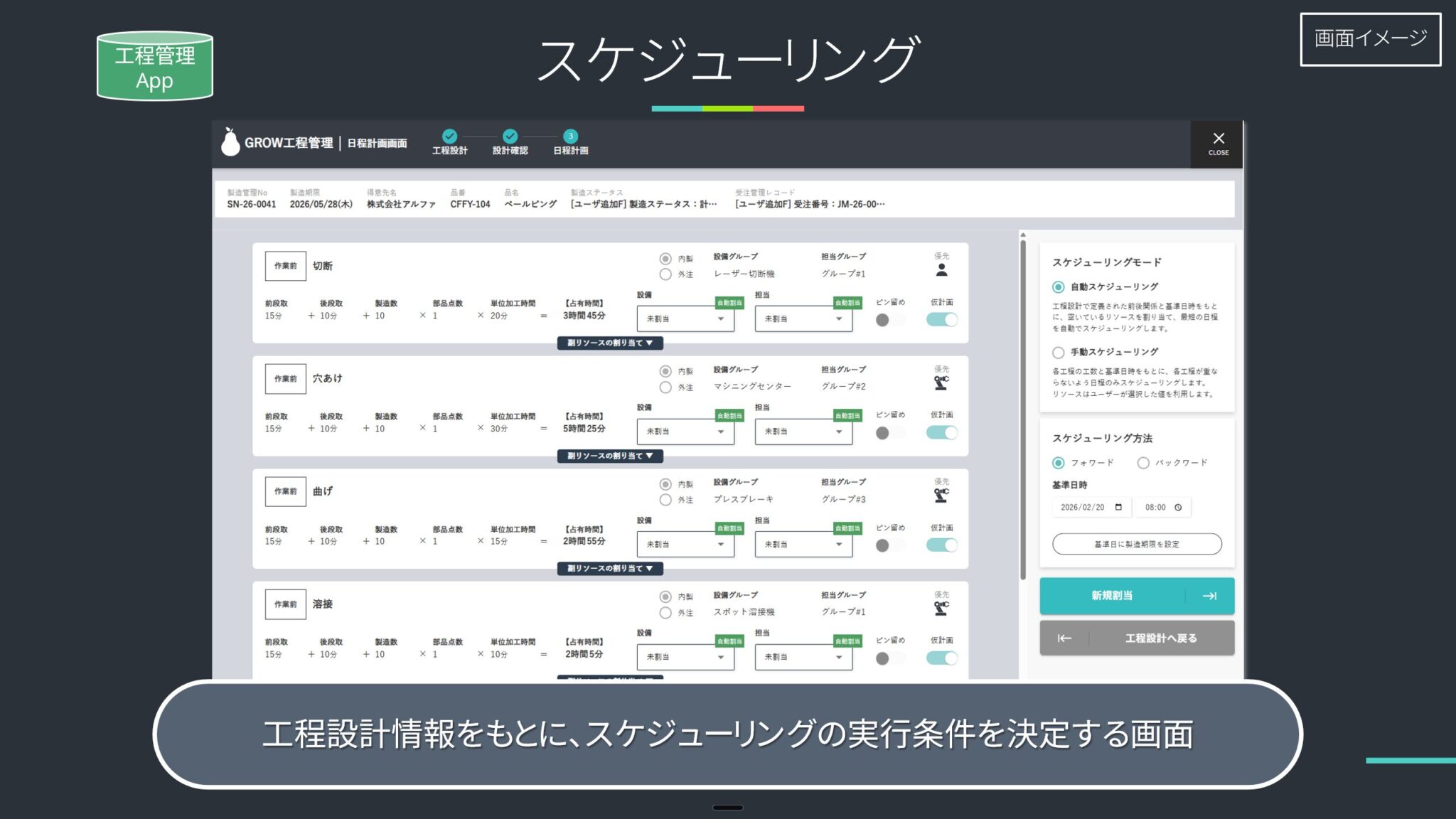The width and height of the screenshot is (1456, 819).
Task: Click 基準日に製造期限を設定 button
Action: (x=1136, y=545)
